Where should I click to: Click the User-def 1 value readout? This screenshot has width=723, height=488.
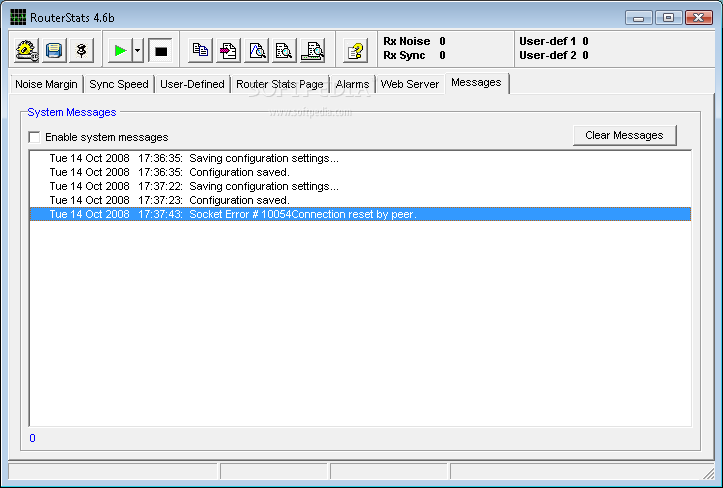click(x=585, y=41)
